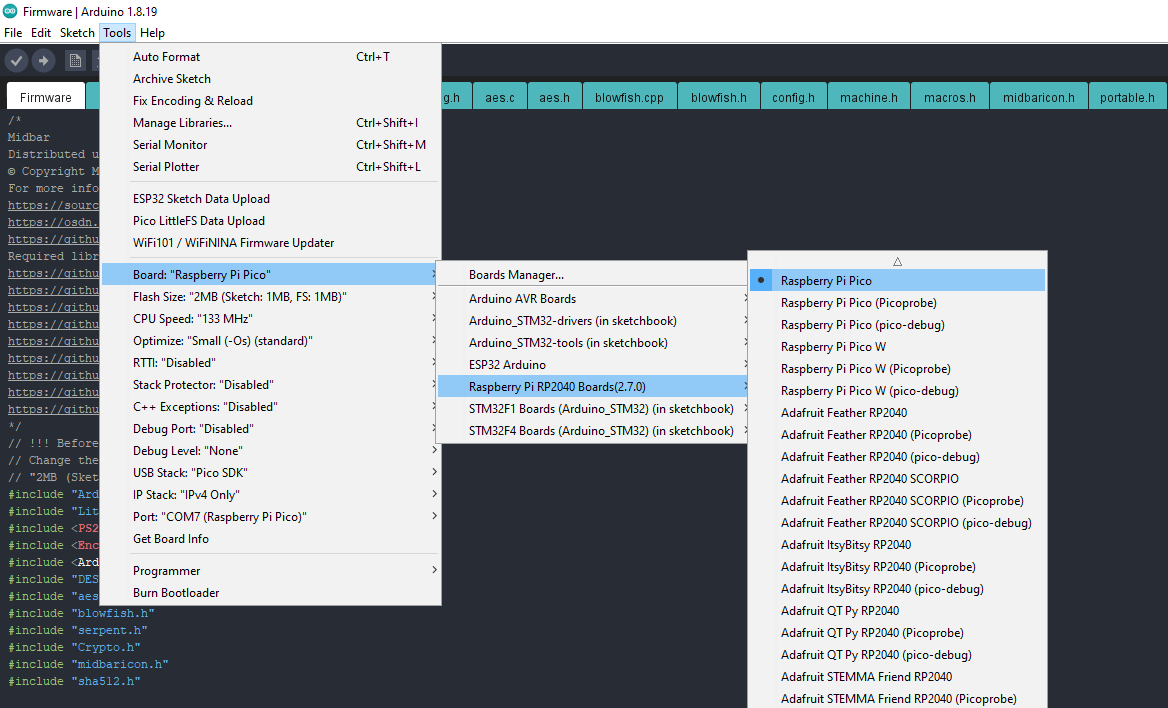Select Adafruit STEMMA Friend RP2040 board

898,677
